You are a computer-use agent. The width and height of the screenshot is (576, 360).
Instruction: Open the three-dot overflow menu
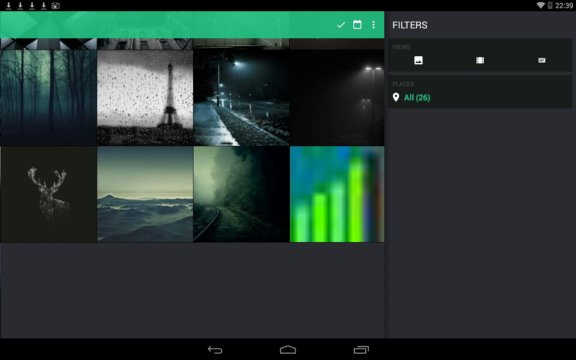[x=373, y=25]
